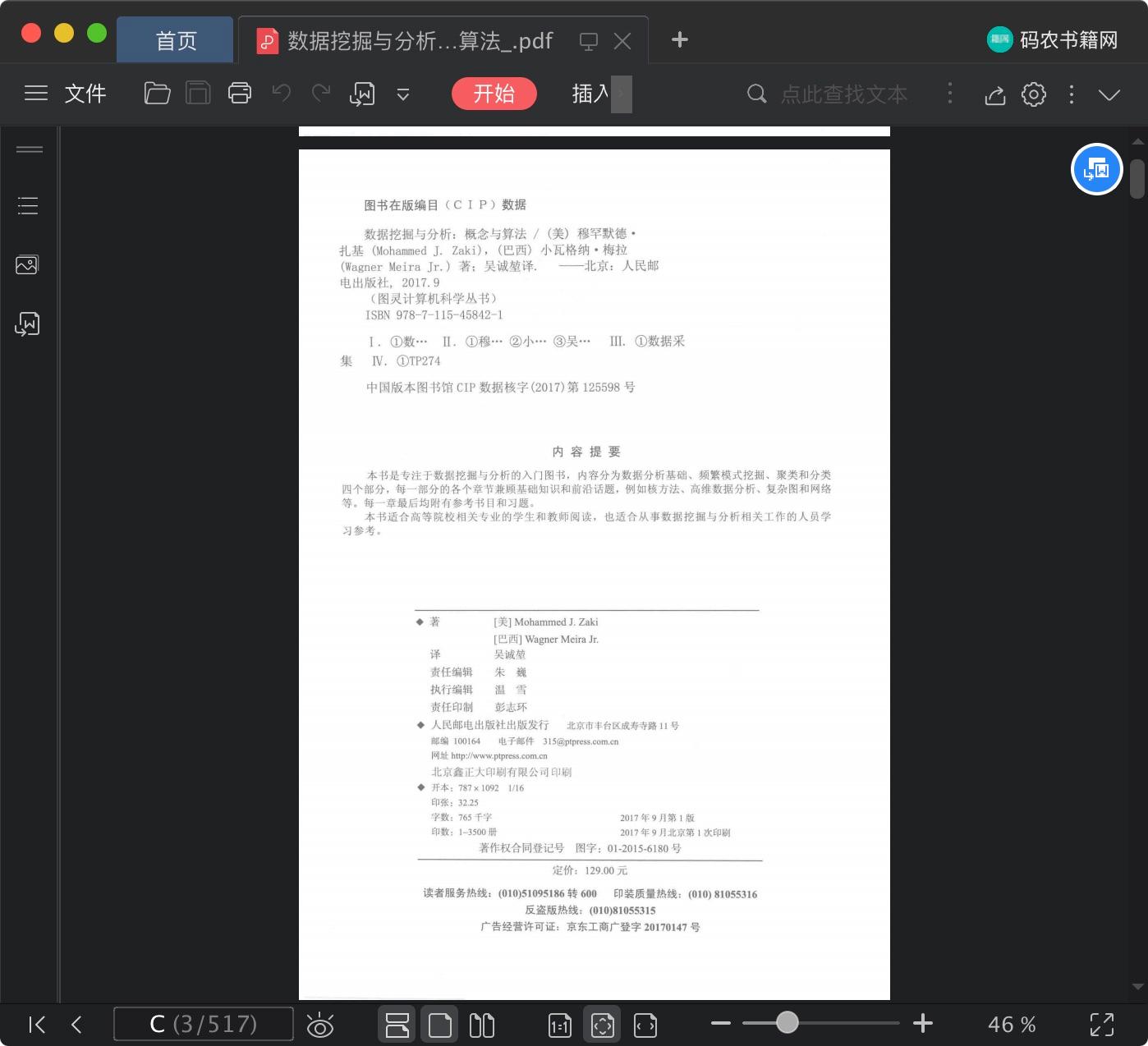Fit page to window
This screenshot has width=1148, height=1046.
pos(602,1025)
